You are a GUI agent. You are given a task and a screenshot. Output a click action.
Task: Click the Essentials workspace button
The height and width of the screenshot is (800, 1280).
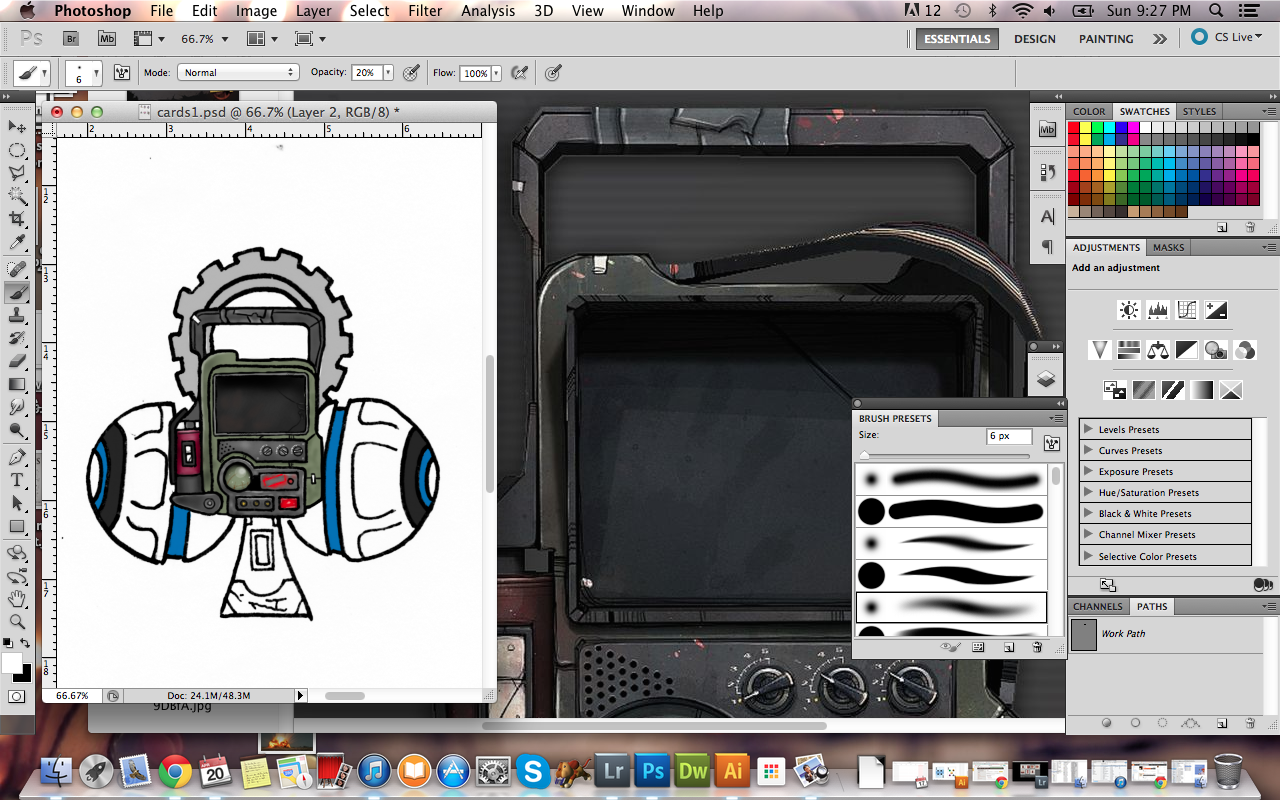click(957, 39)
